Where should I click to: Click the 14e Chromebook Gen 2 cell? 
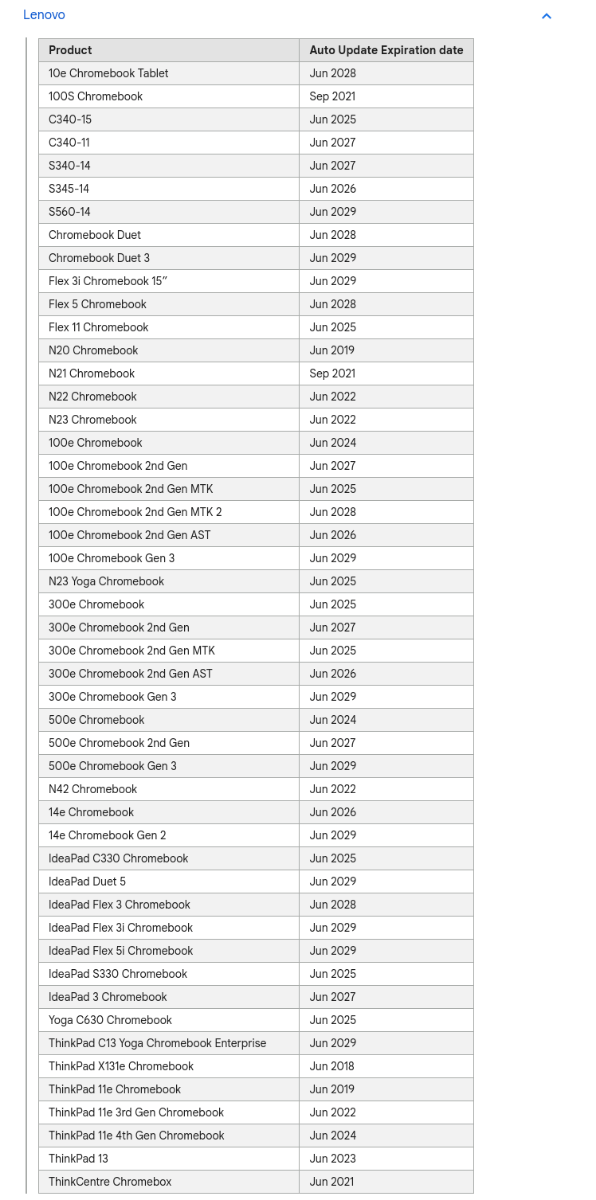pyautogui.click(x=168, y=835)
